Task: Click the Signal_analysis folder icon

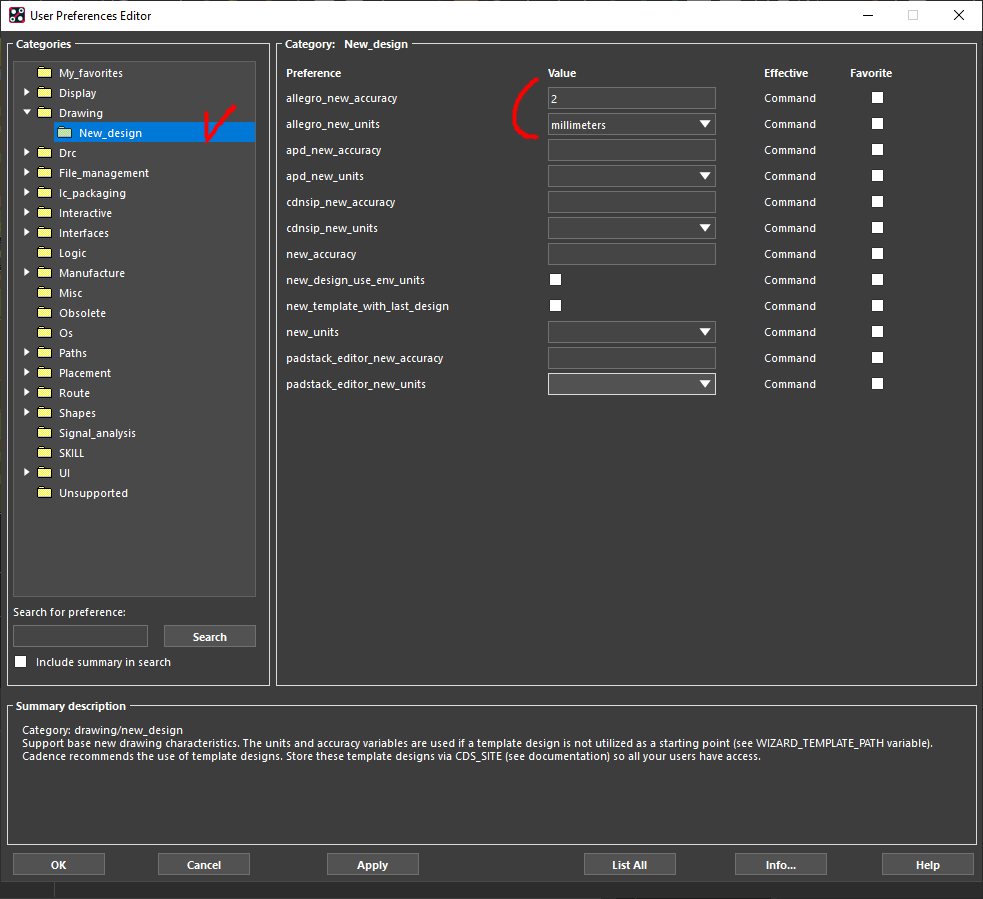Action: 45,433
